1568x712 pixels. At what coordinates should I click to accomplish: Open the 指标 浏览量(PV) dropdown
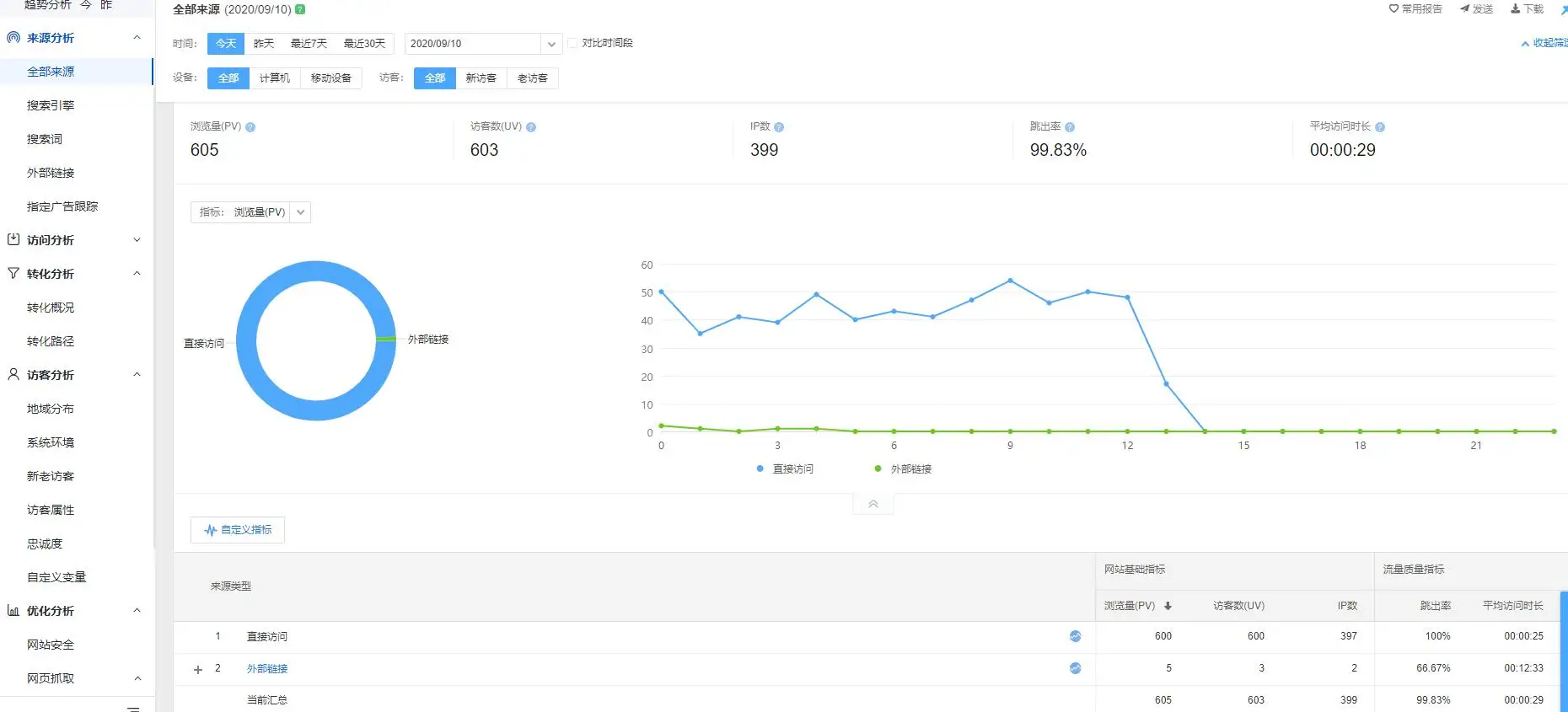click(x=250, y=212)
